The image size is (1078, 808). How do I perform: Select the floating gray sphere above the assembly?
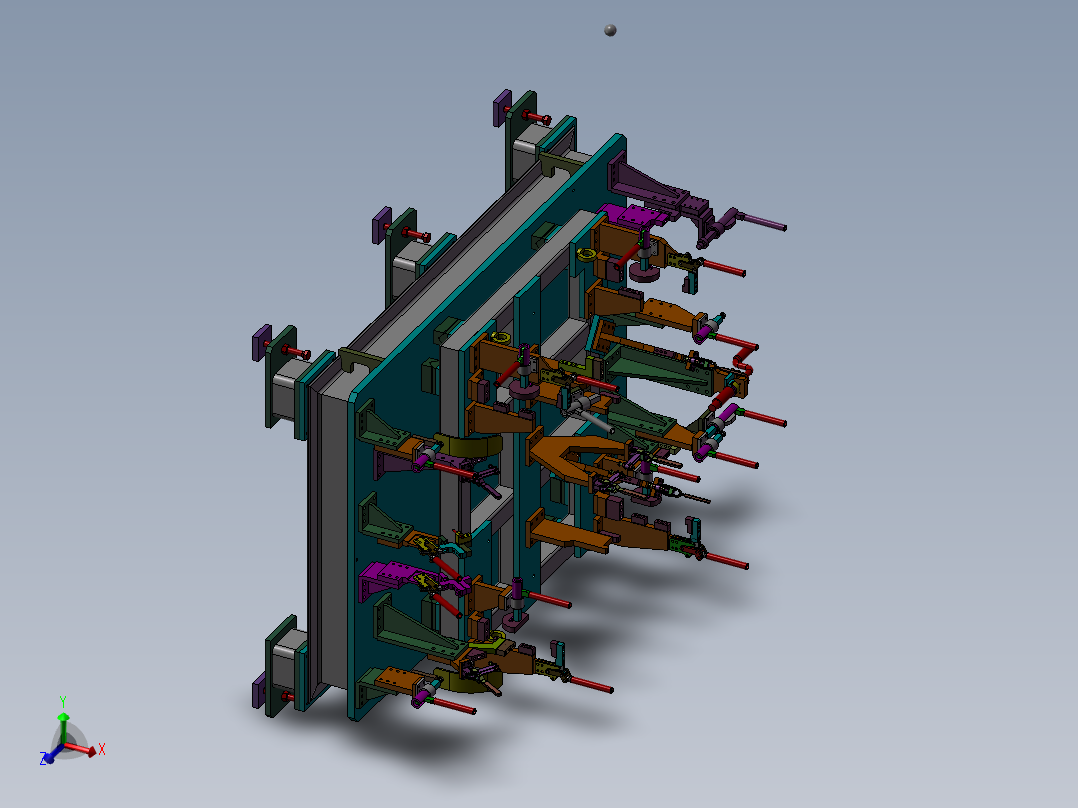point(610,30)
